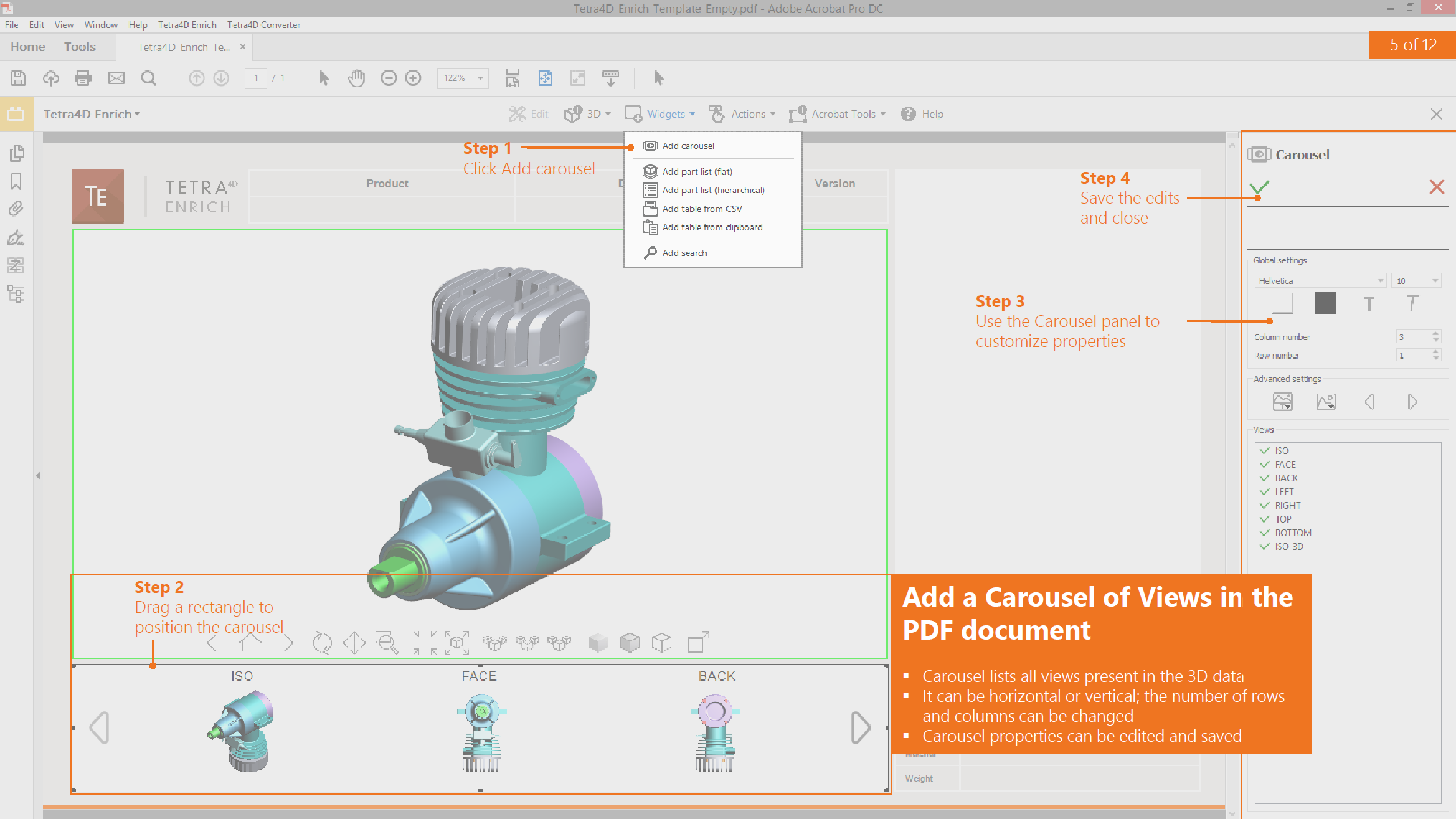Click the Fit to full page icon
This screenshot has height=819, width=1456.
[545, 78]
